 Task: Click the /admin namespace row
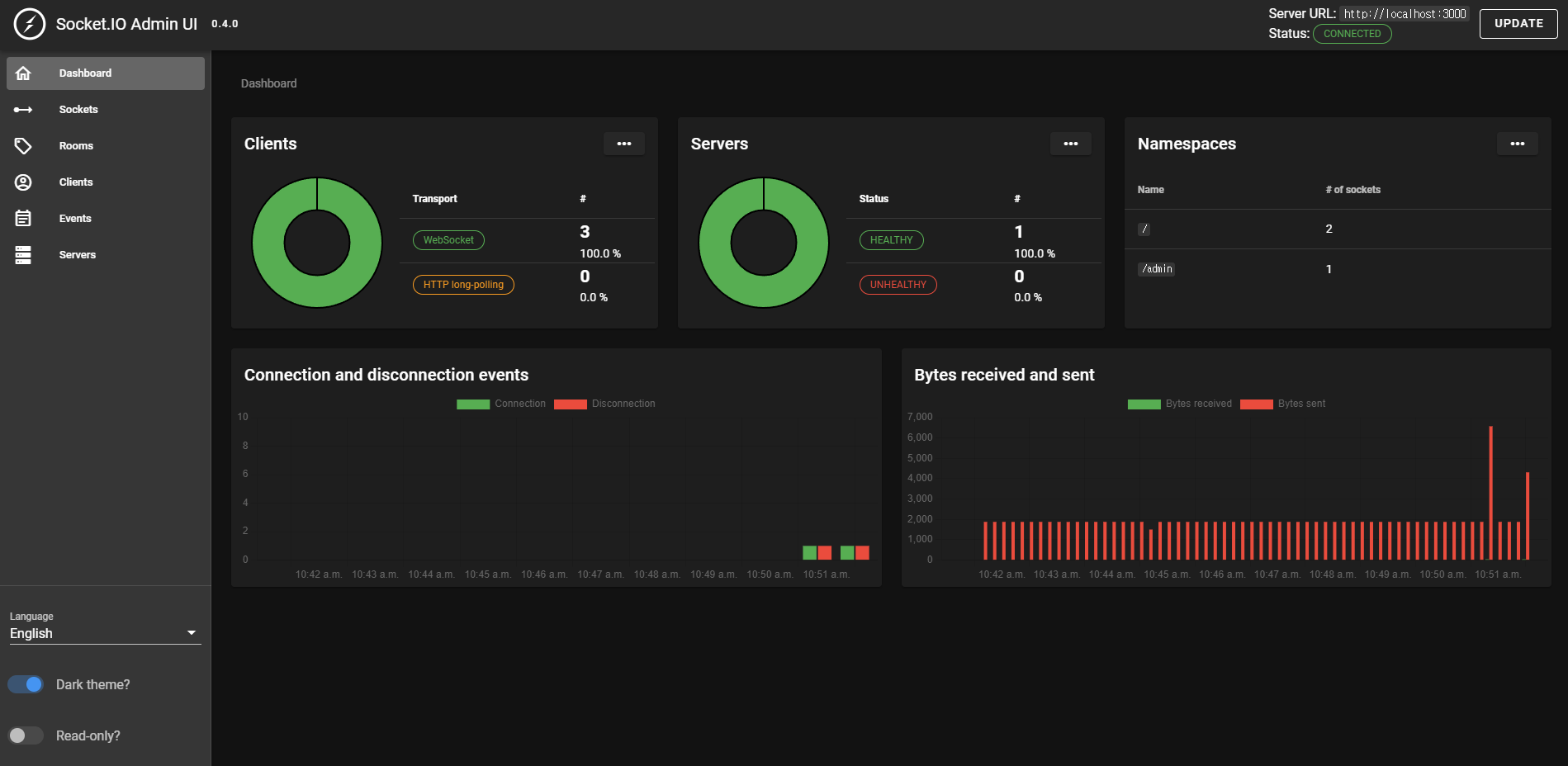pos(1338,269)
